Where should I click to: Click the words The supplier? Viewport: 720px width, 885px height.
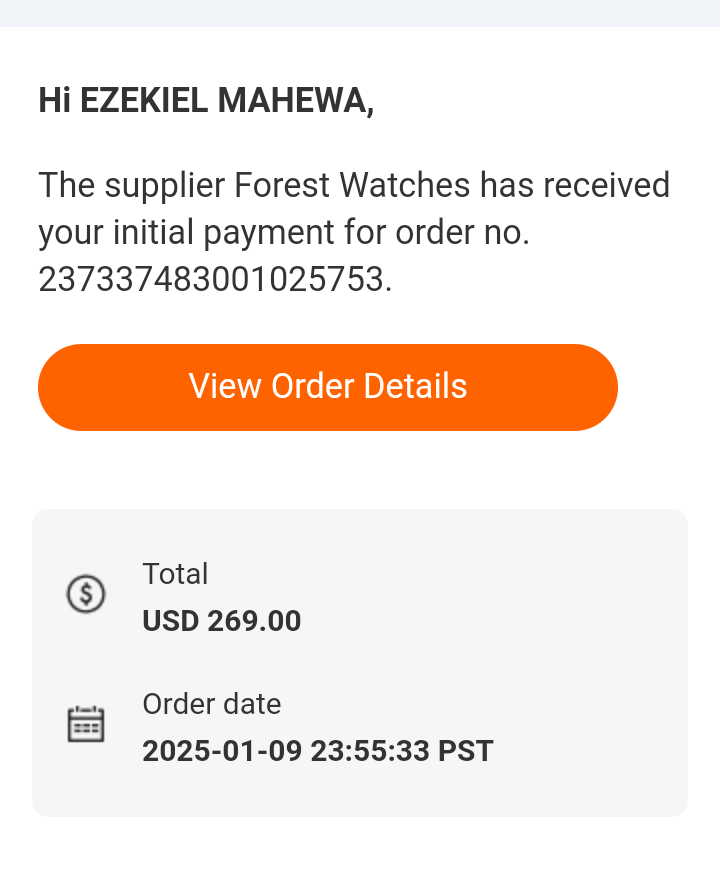point(132,185)
